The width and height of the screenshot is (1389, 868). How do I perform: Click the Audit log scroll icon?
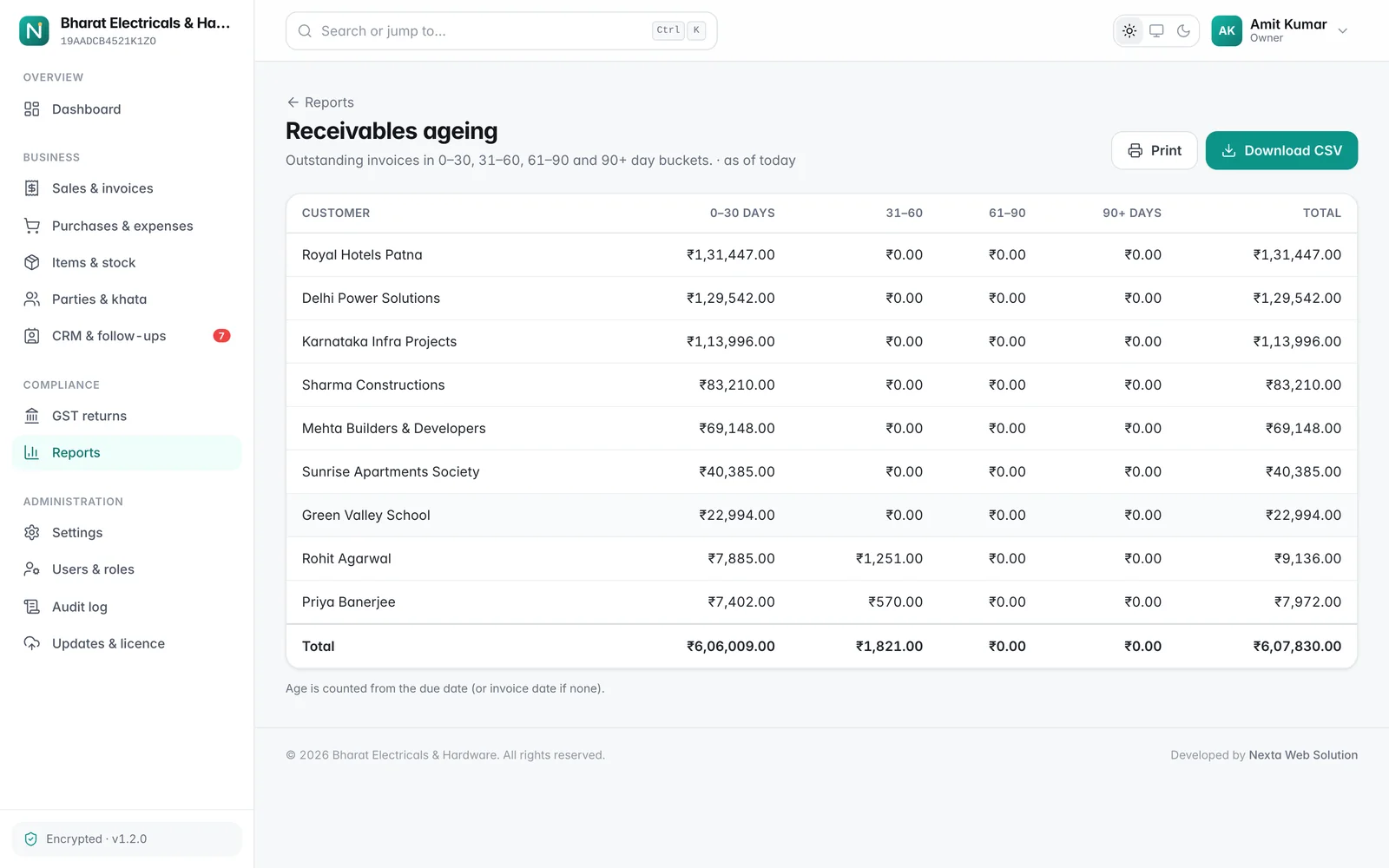[x=32, y=607]
